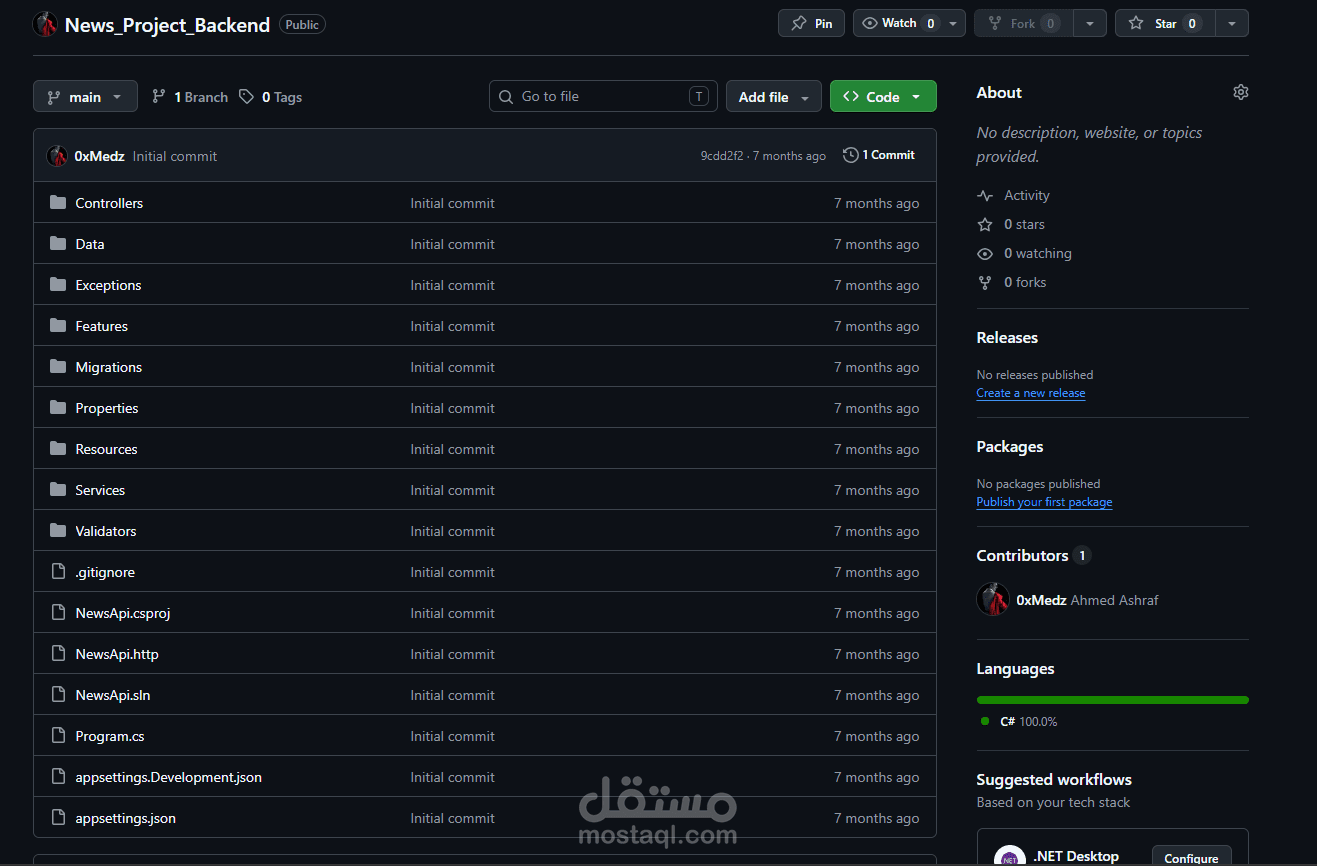Click the Validators folder icon
The width and height of the screenshot is (1317, 866).
[x=58, y=531]
